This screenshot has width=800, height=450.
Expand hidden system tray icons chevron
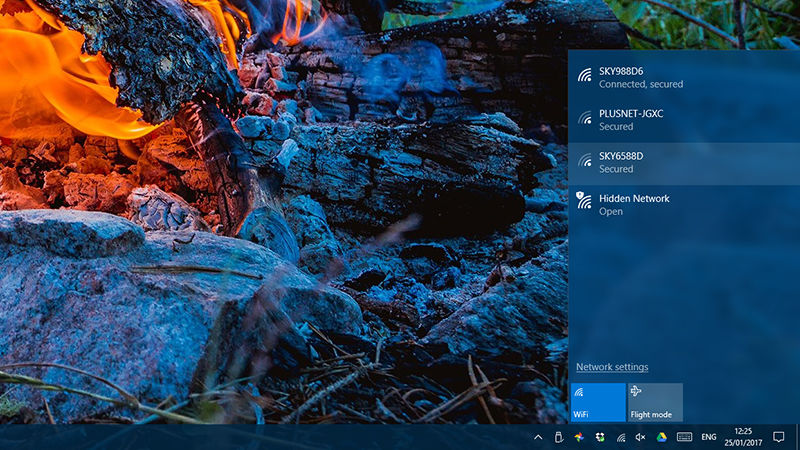pyautogui.click(x=538, y=437)
